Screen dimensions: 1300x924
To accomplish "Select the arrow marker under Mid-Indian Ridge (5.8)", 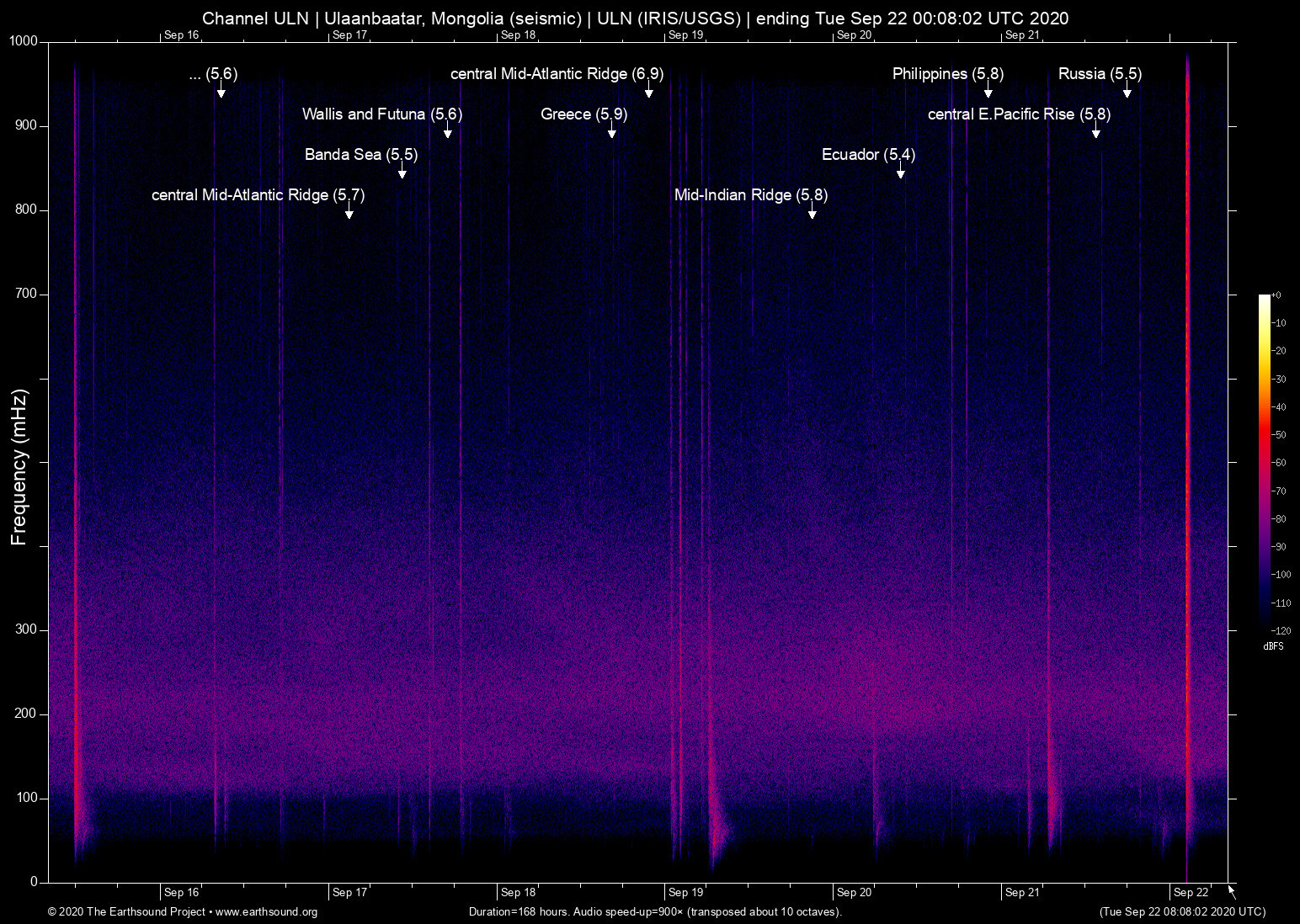I will coord(812,210).
